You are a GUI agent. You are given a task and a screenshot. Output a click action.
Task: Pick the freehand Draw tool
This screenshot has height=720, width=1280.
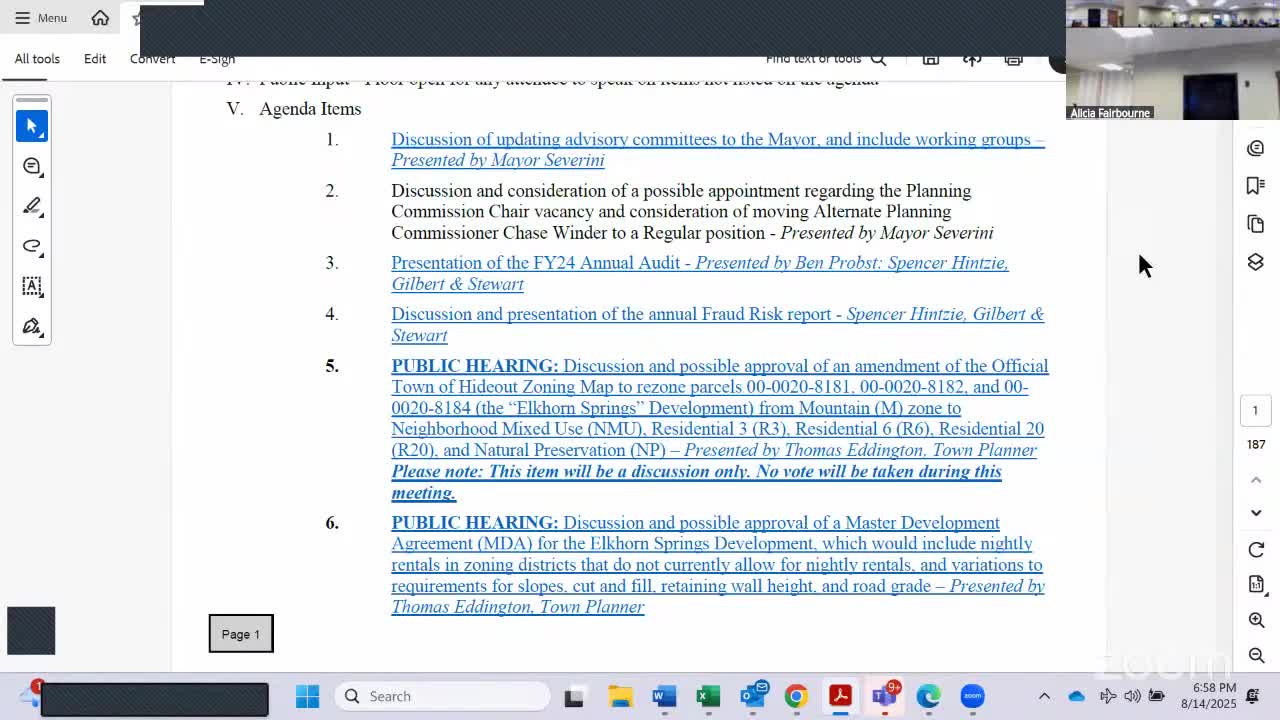coord(32,246)
